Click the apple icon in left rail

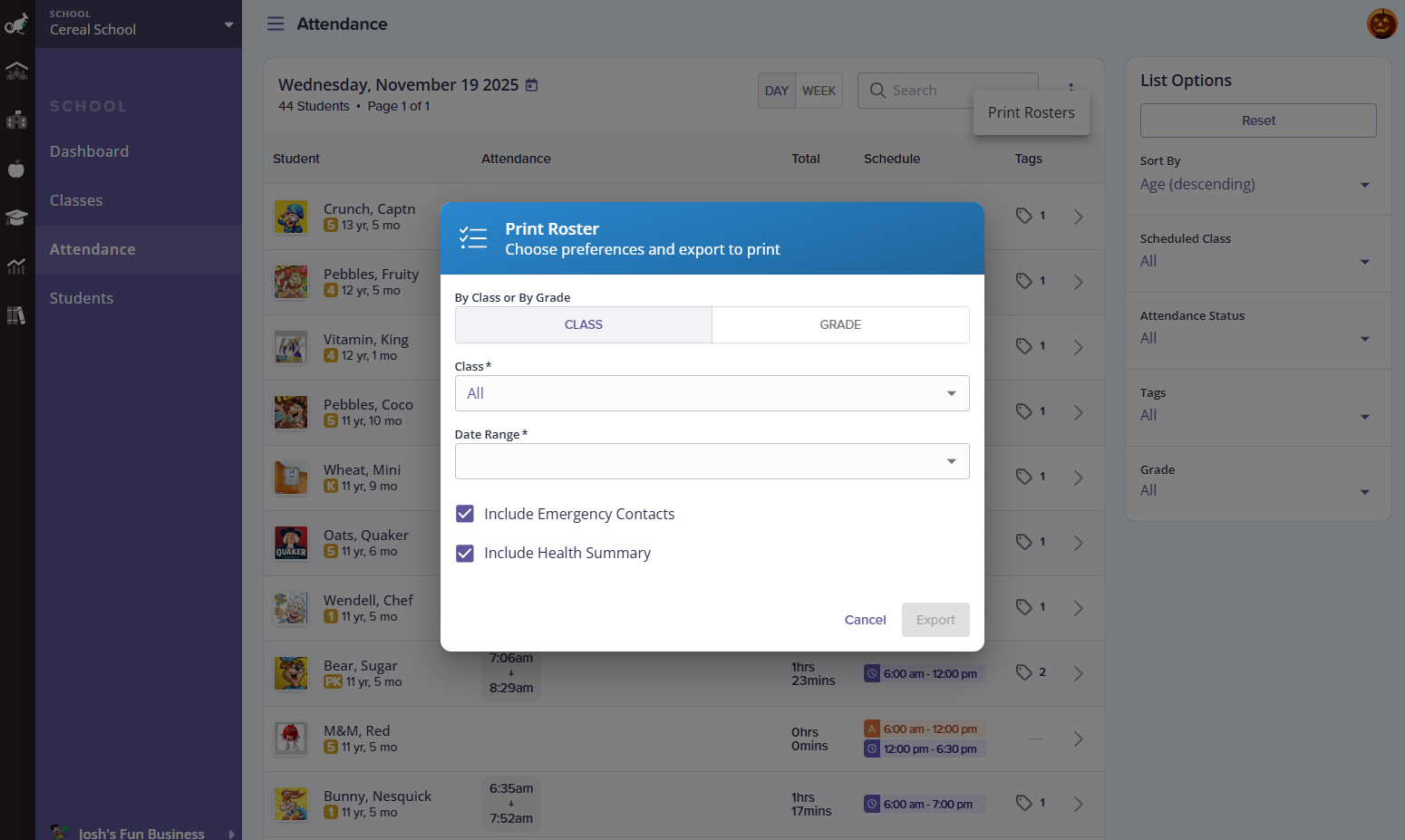pyautogui.click(x=16, y=169)
